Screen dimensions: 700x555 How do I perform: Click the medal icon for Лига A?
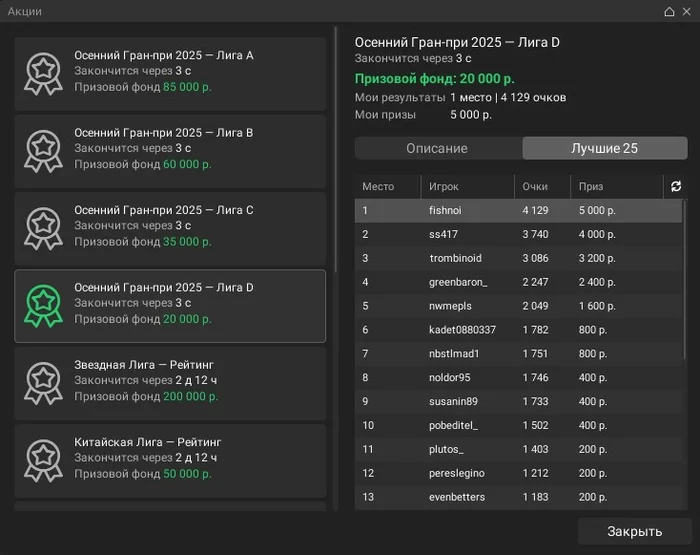pyautogui.click(x=43, y=74)
